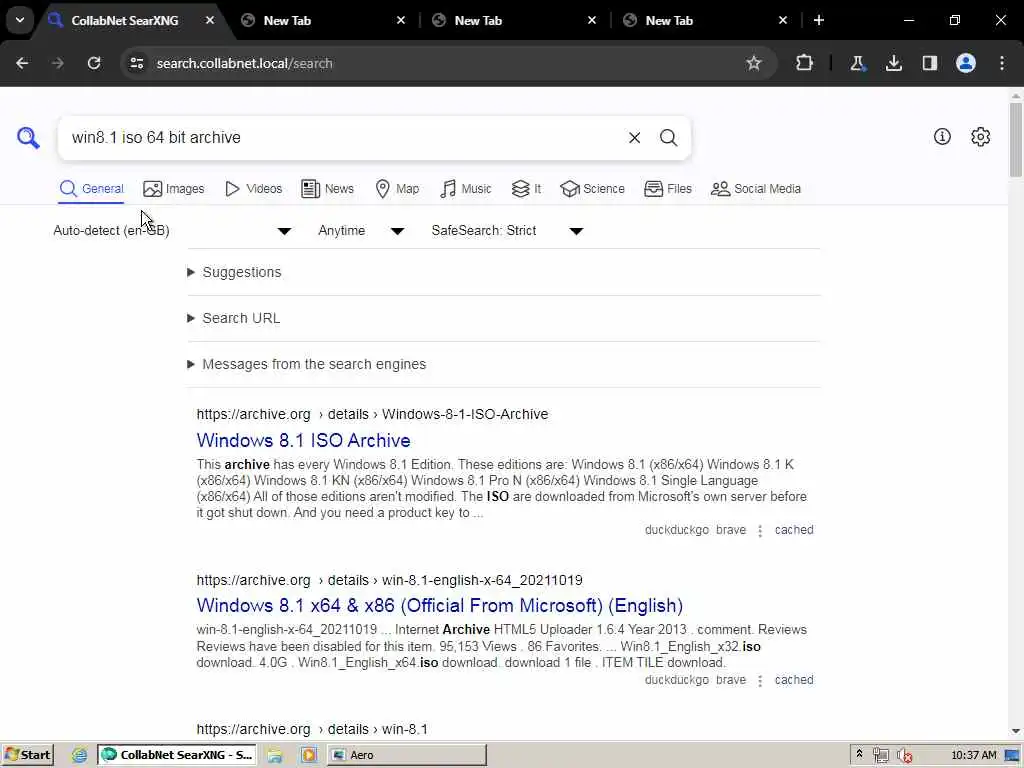Viewport: 1024px width, 768px height.
Task: Switch to Social Media category
Action: point(756,189)
